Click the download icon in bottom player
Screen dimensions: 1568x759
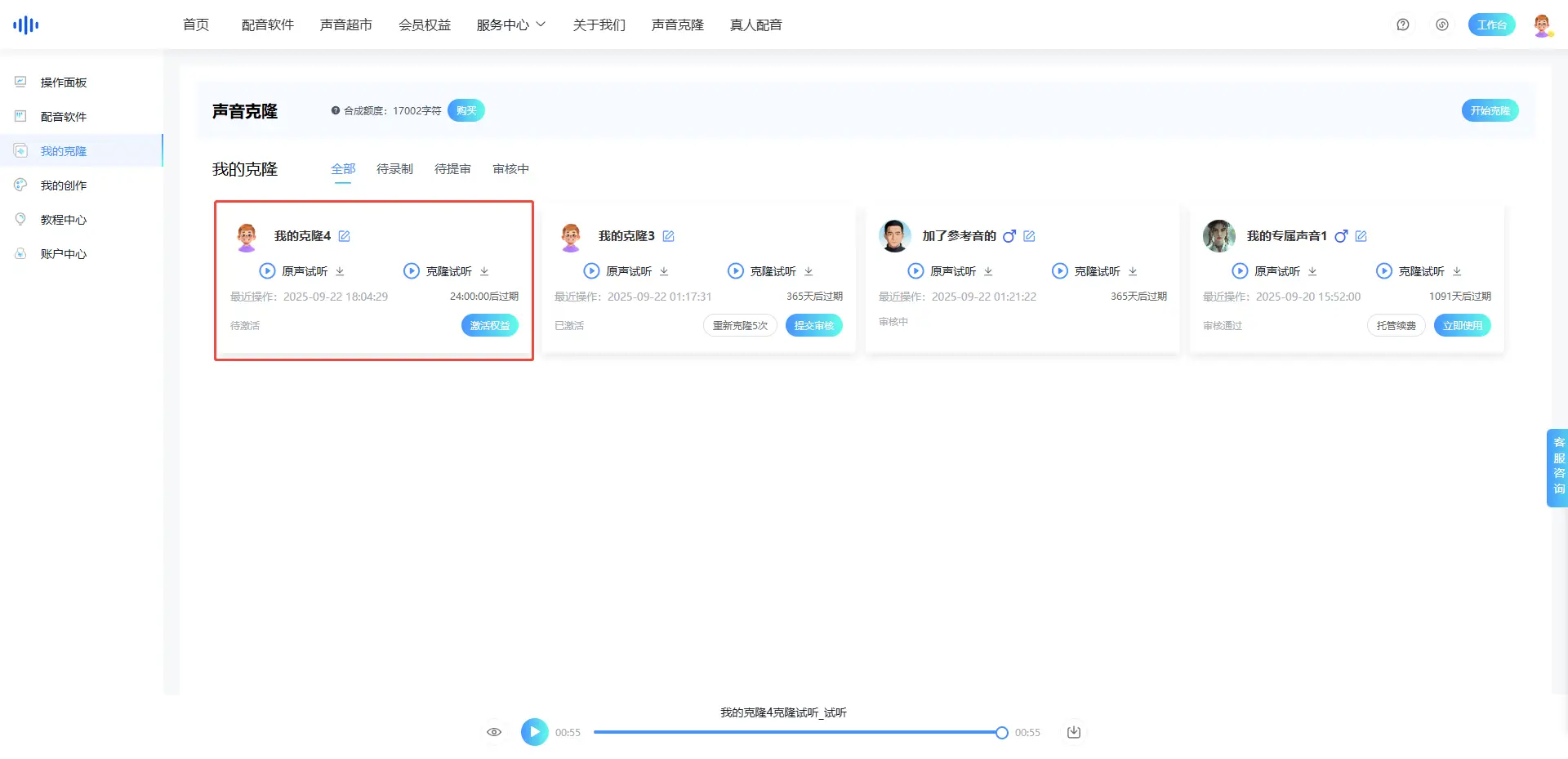click(1073, 732)
